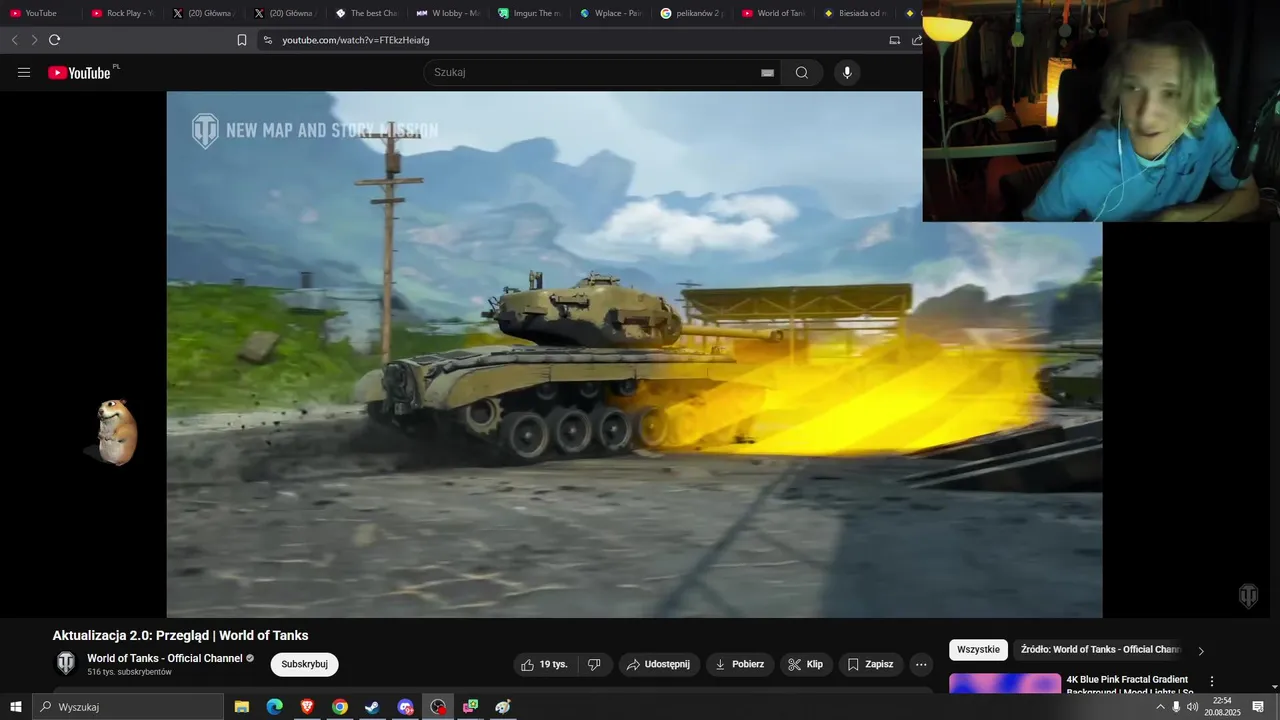The width and height of the screenshot is (1280, 720).
Task: Open Microsoft Edge from the taskbar
Action: click(274, 707)
